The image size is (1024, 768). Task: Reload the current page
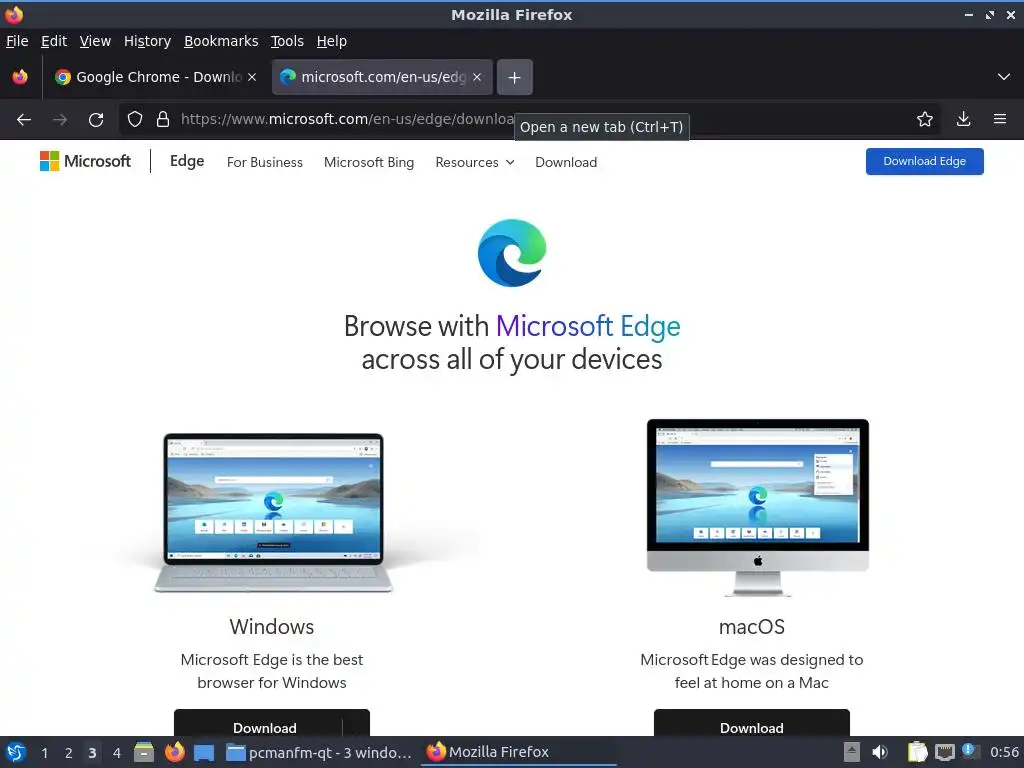coord(96,120)
